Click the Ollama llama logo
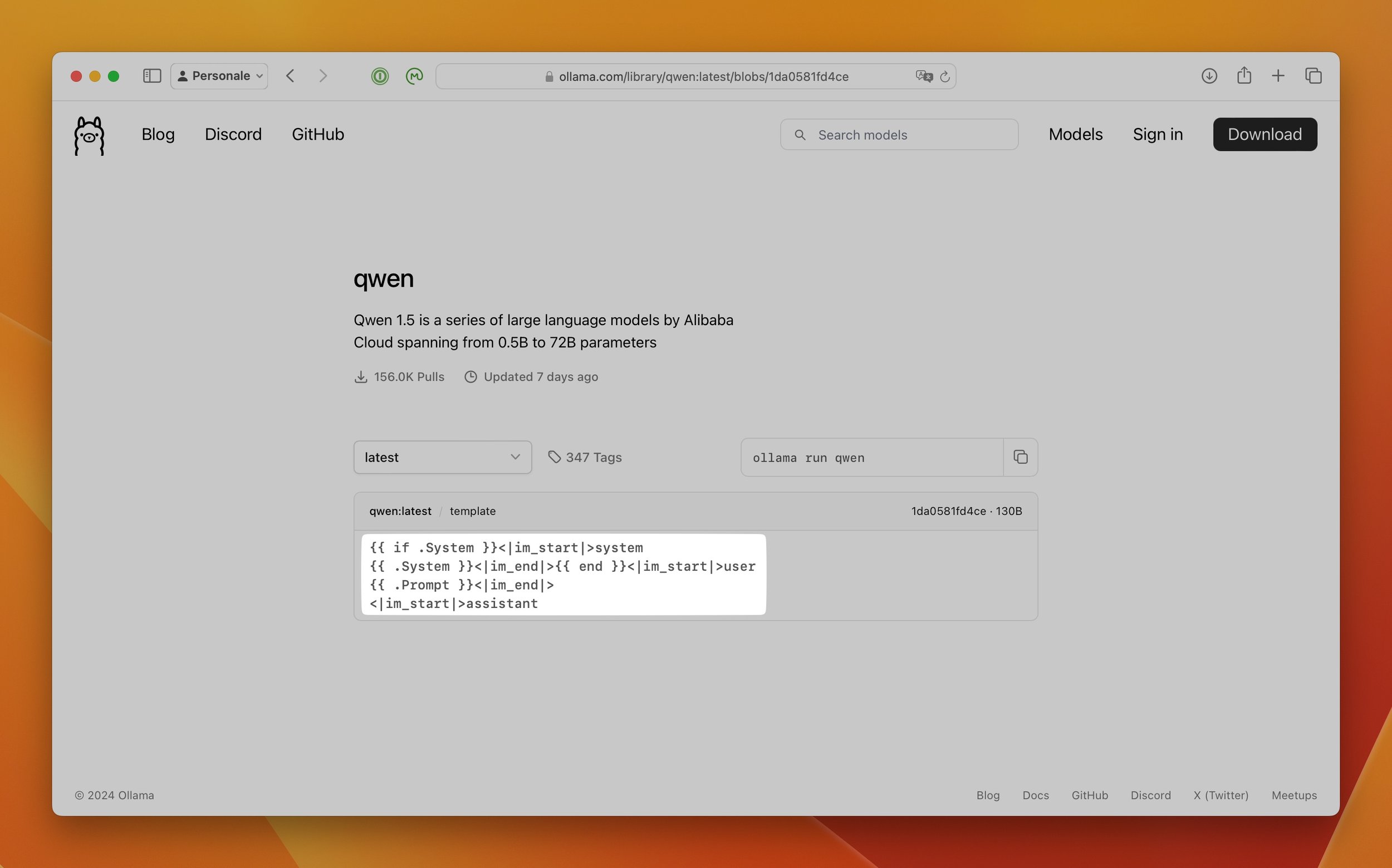This screenshot has width=1392, height=868. tap(89, 135)
